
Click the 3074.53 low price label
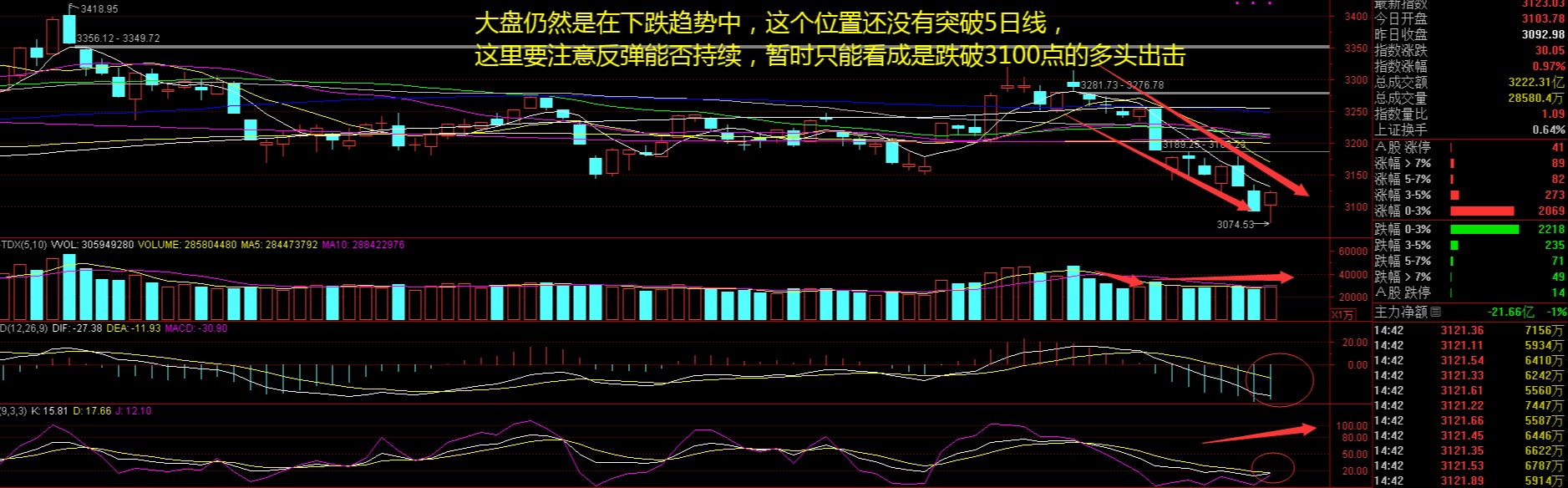click(x=1236, y=224)
